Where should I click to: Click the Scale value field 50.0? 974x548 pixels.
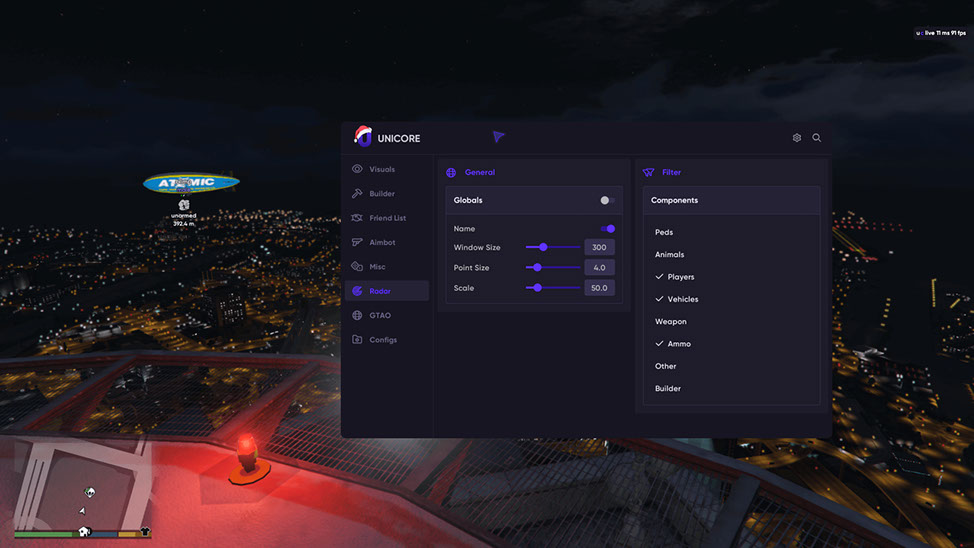click(599, 288)
